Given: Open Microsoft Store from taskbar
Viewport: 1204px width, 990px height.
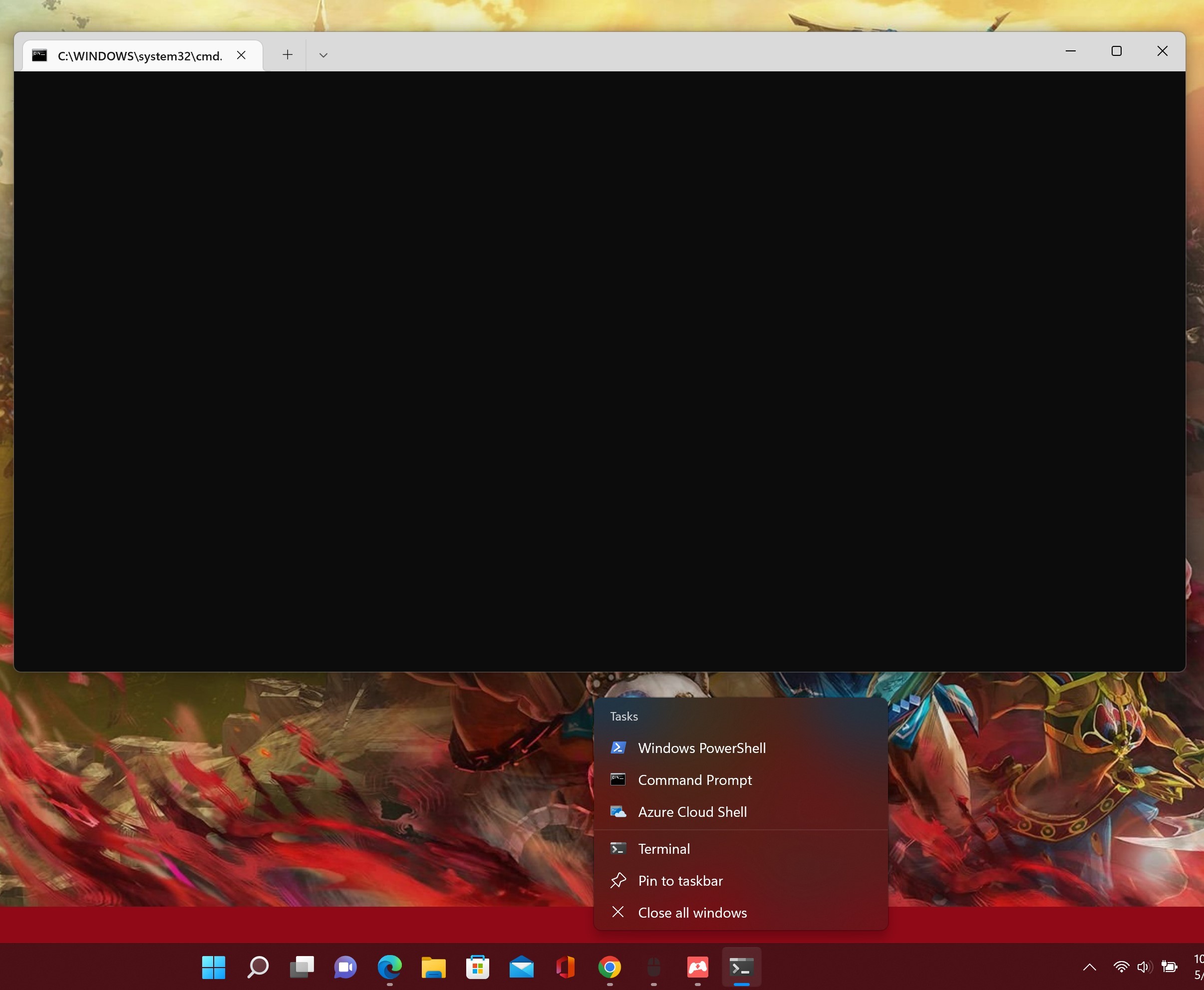Looking at the screenshot, I should [x=477, y=967].
